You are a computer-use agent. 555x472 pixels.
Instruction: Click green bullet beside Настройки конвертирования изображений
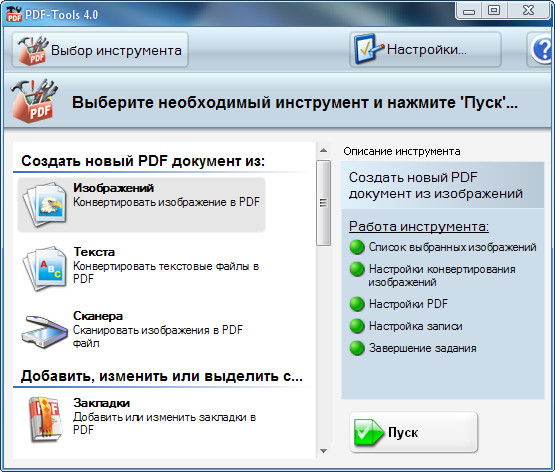coord(357,269)
